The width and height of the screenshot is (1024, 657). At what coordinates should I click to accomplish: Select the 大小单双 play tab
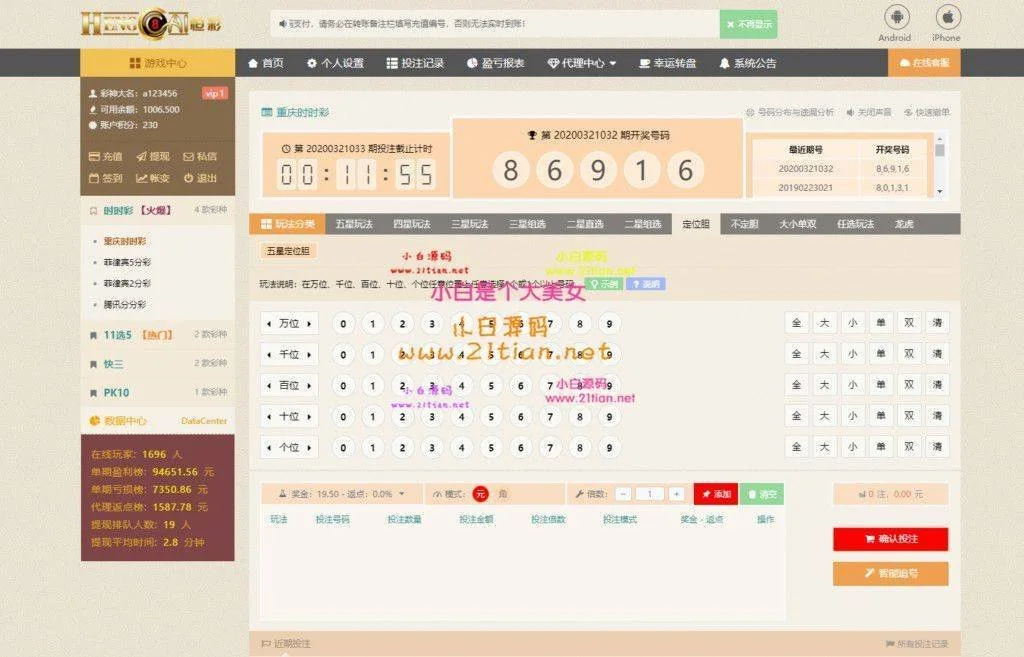pyautogui.click(x=800, y=224)
